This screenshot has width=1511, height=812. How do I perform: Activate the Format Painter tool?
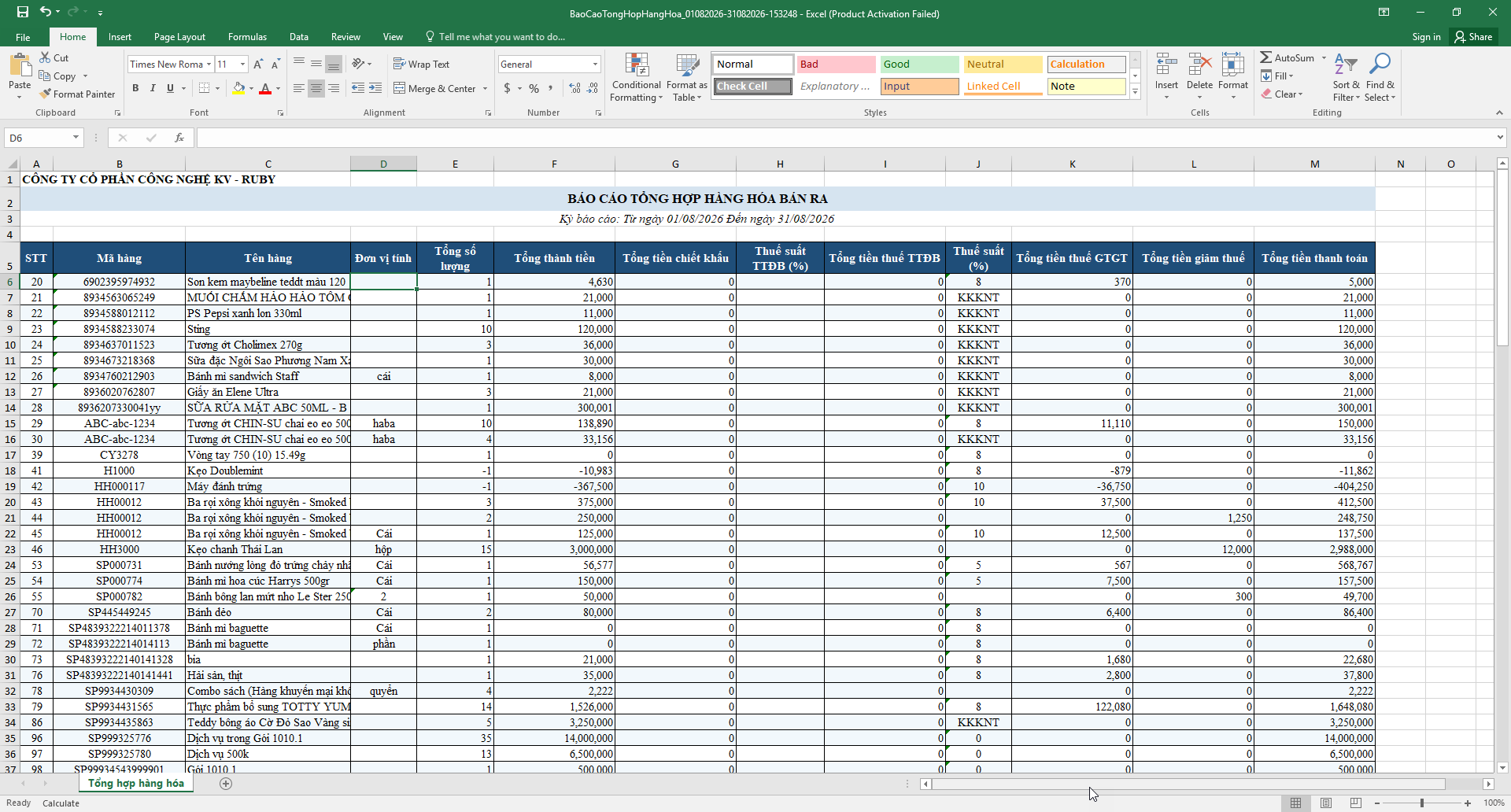click(x=76, y=94)
